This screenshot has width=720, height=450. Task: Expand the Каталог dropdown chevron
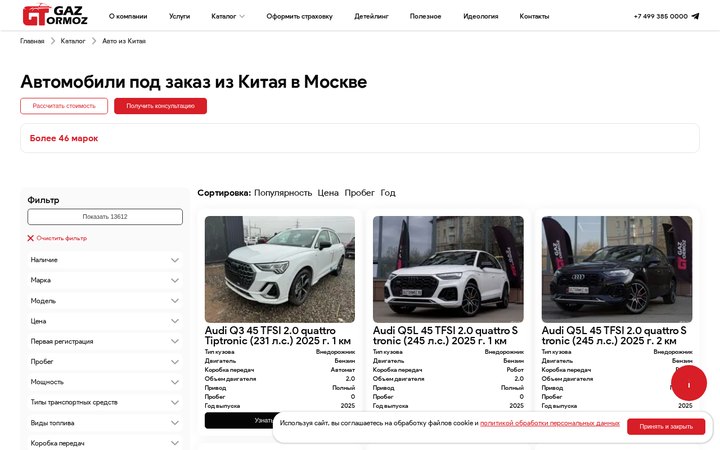(x=242, y=17)
